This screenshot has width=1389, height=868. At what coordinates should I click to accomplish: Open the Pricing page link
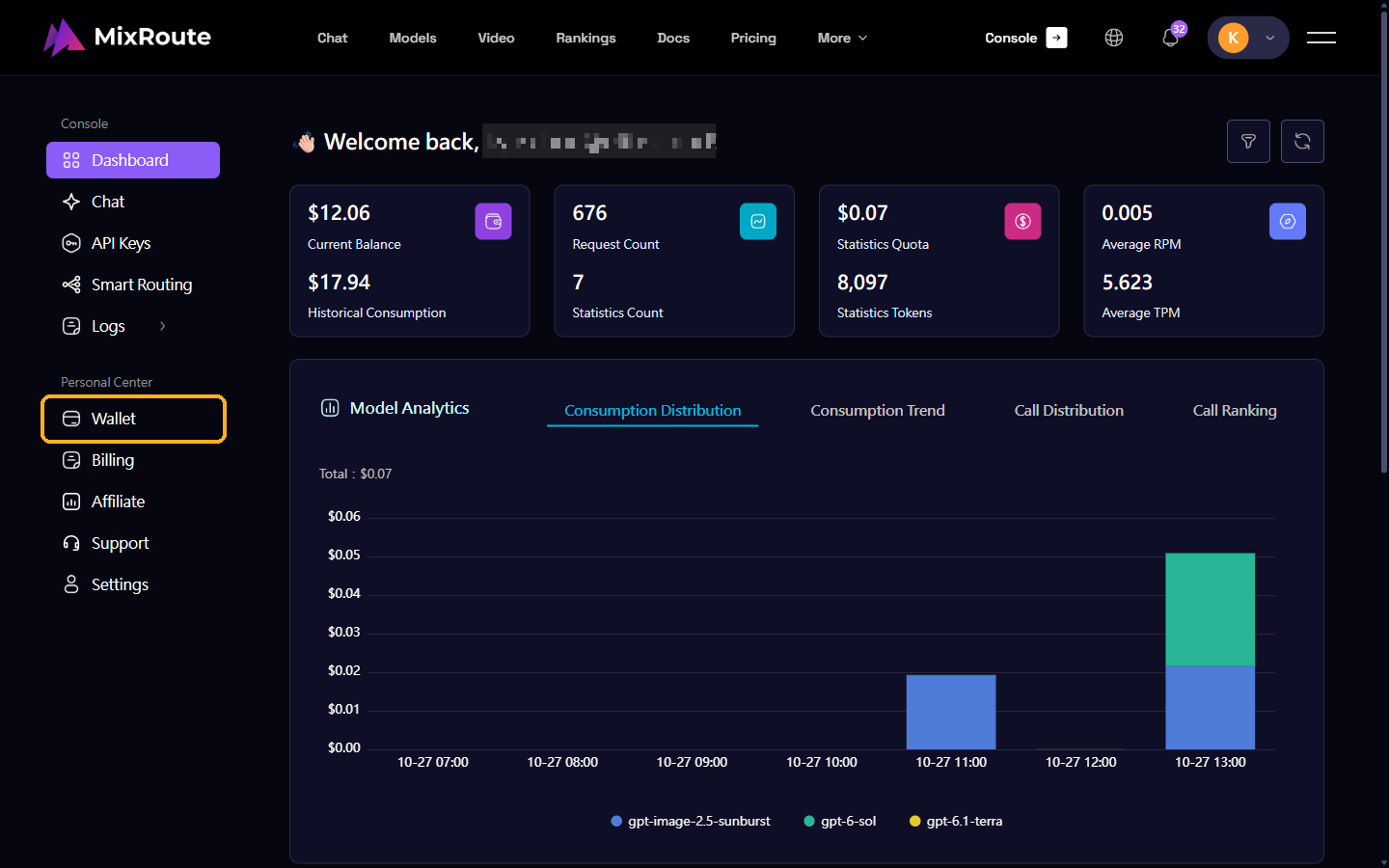[753, 38]
